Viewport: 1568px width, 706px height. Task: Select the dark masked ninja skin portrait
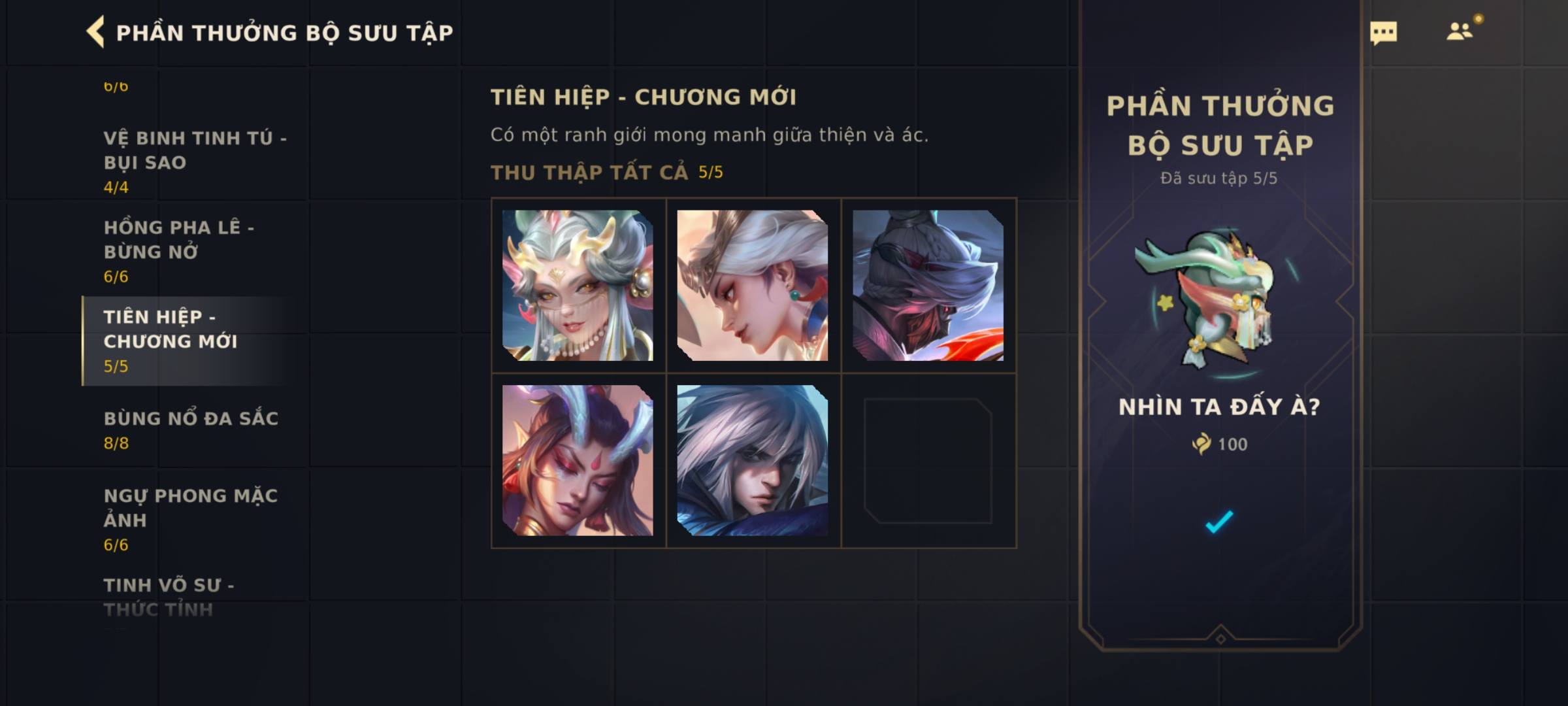(x=928, y=285)
